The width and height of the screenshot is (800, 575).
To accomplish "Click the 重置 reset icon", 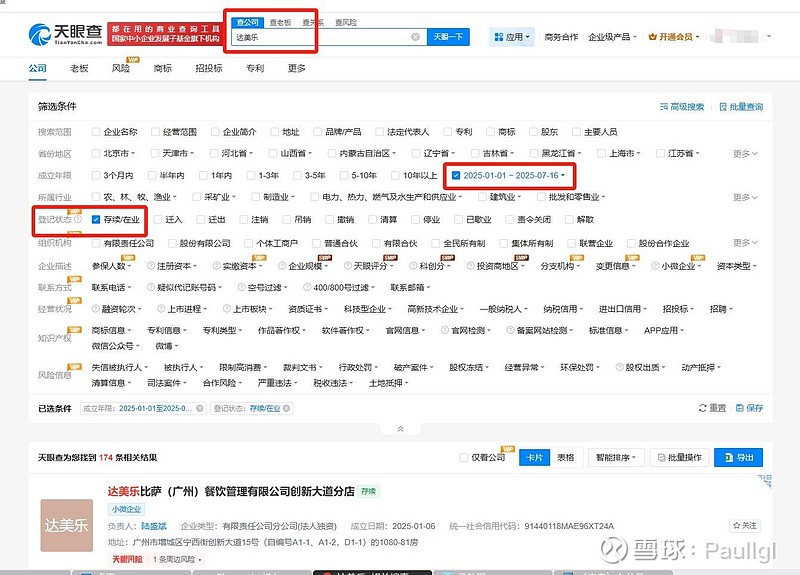I will pyautogui.click(x=703, y=408).
